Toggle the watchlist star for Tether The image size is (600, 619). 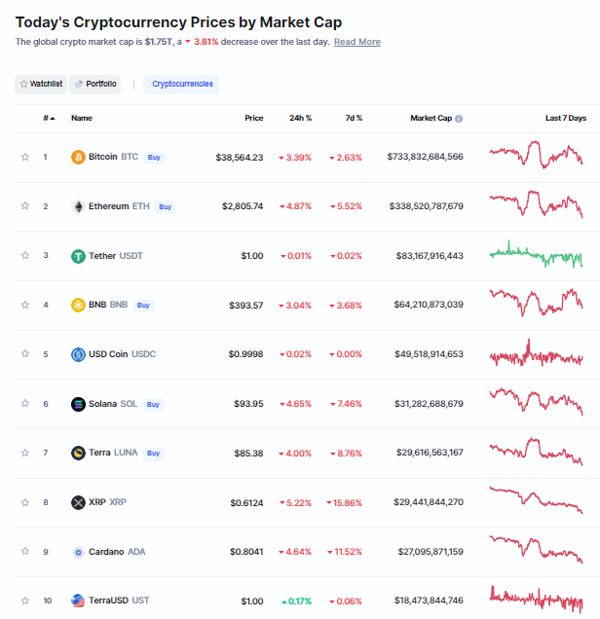pos(25,255)
